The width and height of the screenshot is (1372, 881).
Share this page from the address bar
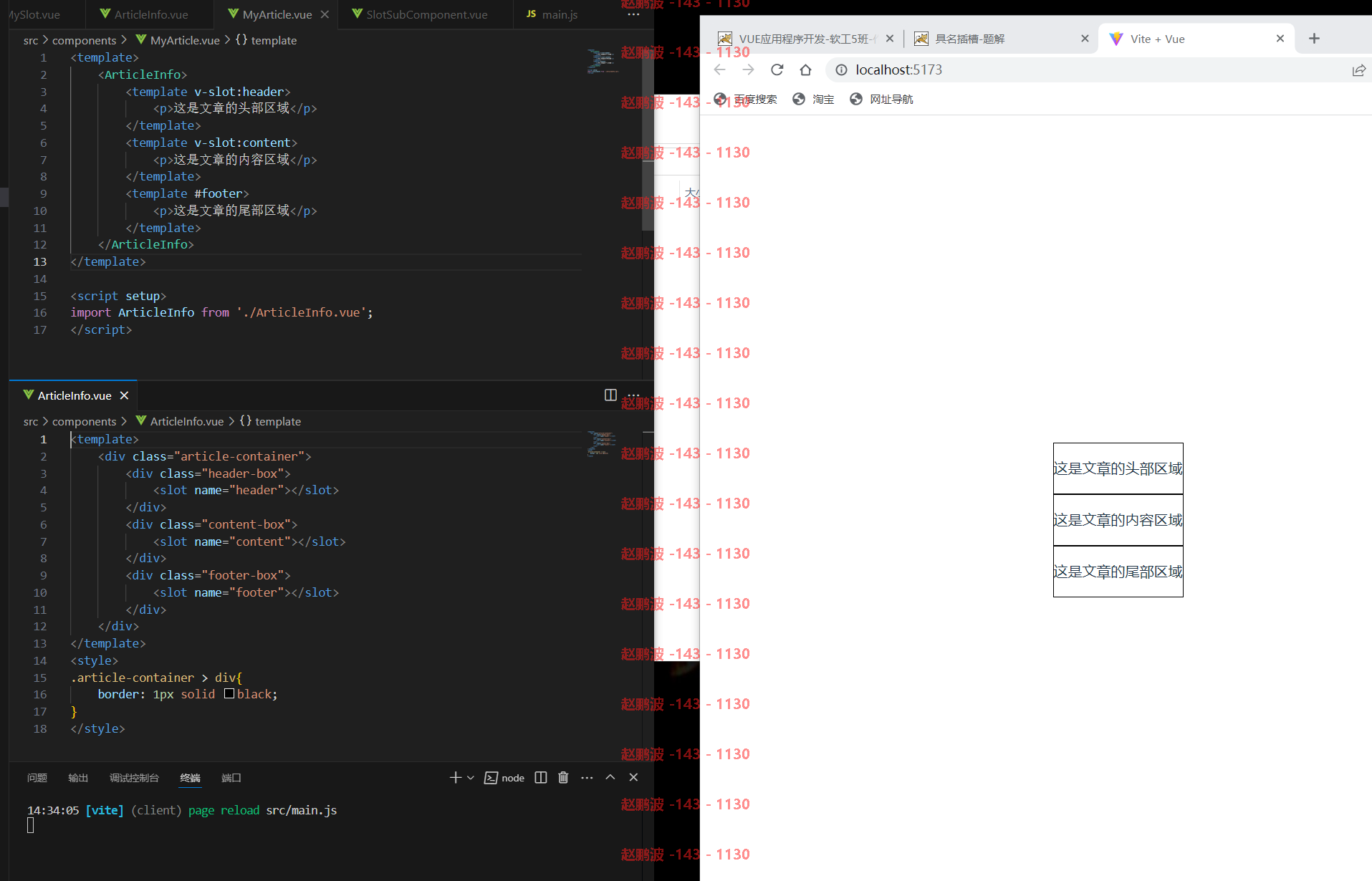1358,69
